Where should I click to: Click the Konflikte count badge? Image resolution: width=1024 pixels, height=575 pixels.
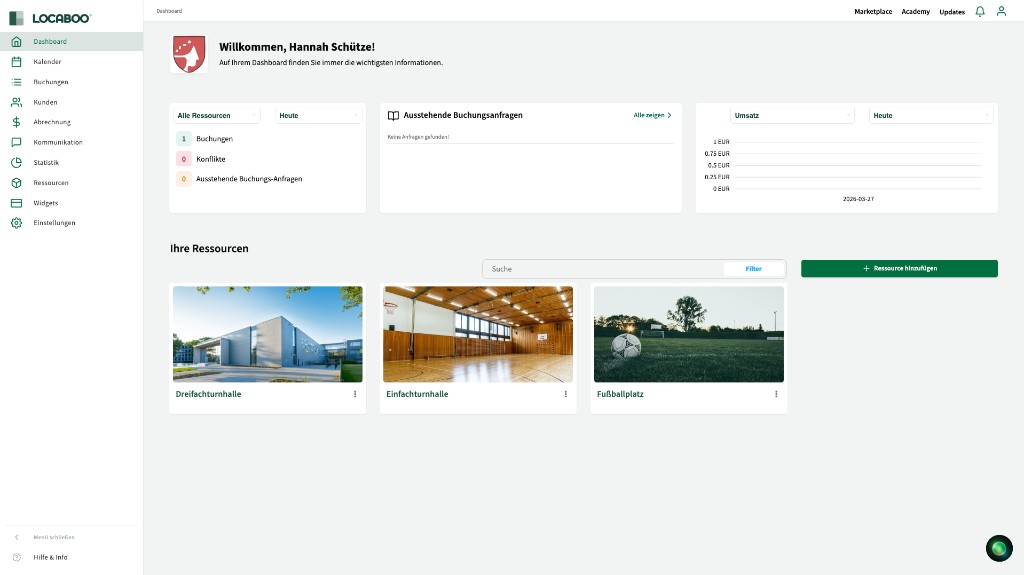(x=184, y=159)
